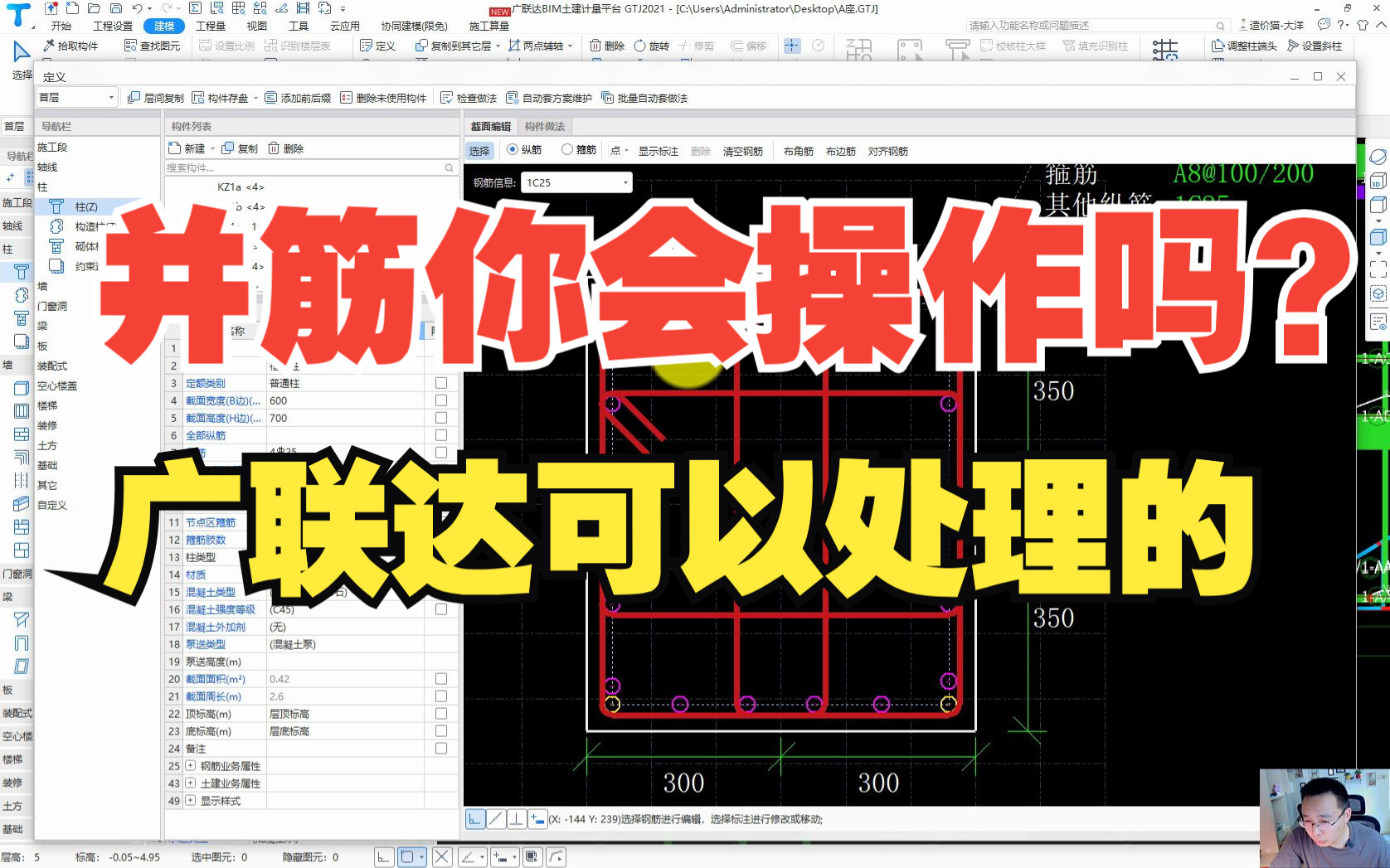Open the 钢筋信息 1C25 dropdown
The height and width of the screenshot is (868, 1390).
pyautogui.click(x=576, y=182)
